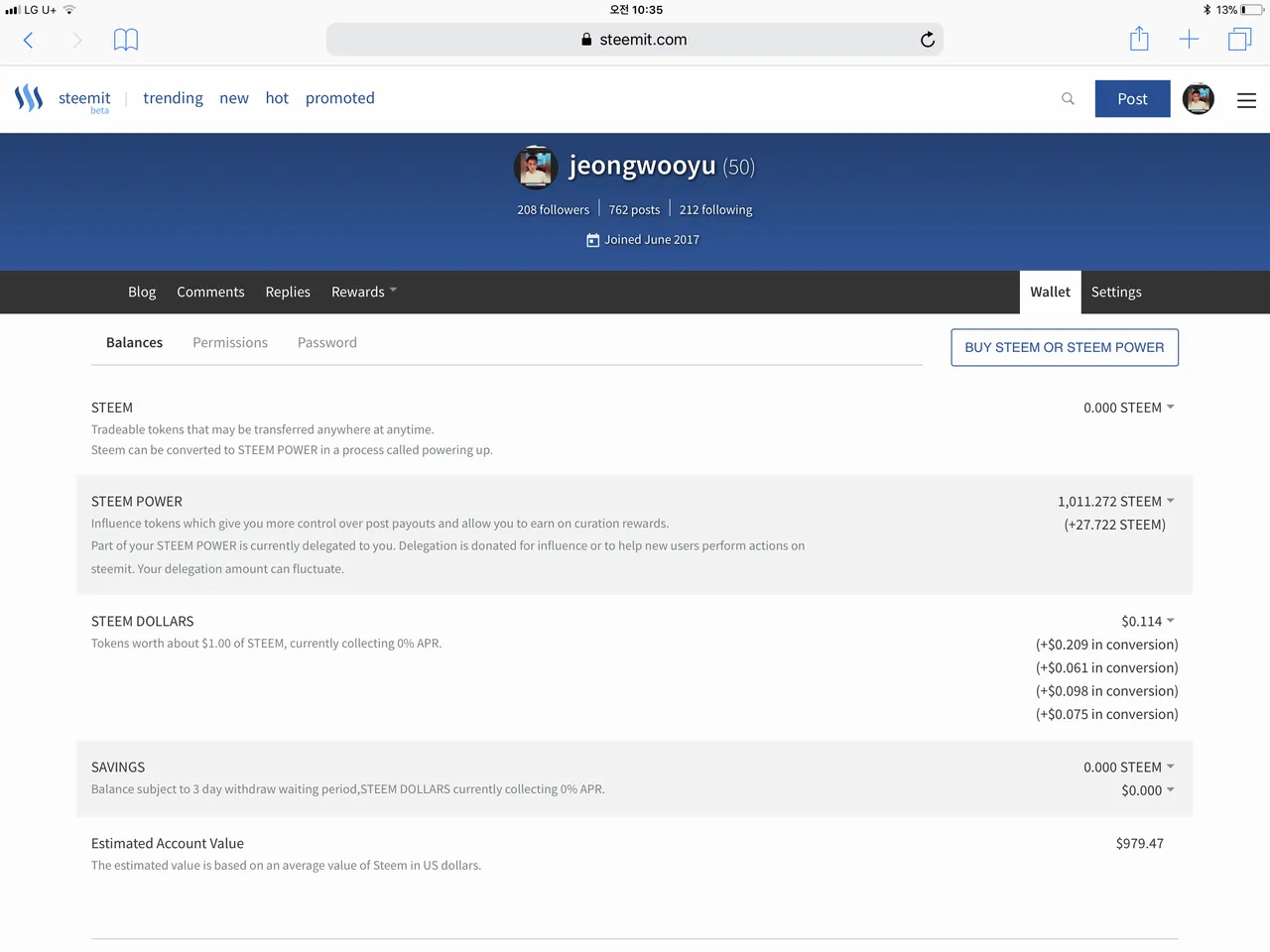
Task: Open the promoted posts feed
Action: point(340,98)
